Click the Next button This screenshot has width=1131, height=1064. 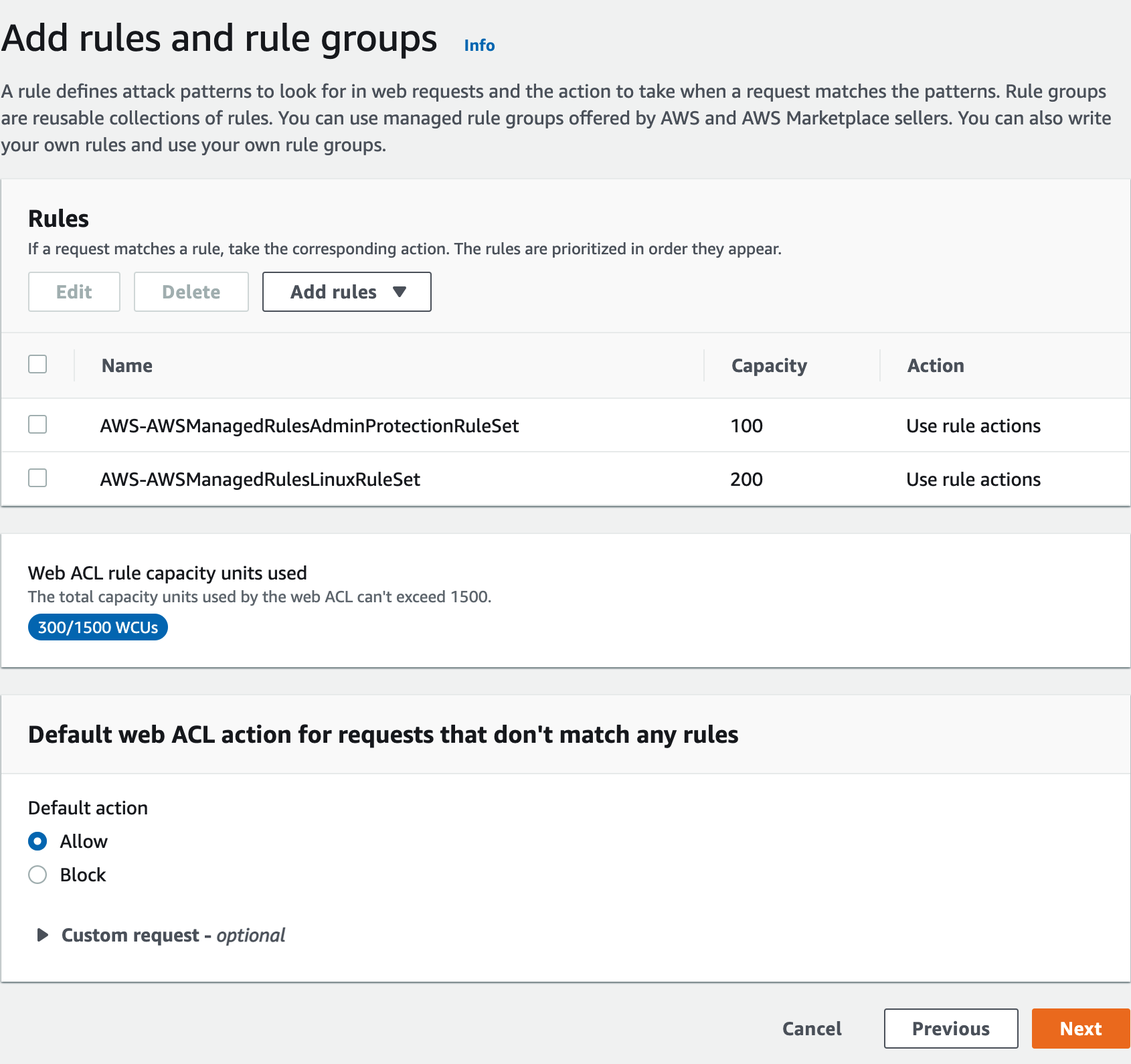click(x=1079, y=1029)
